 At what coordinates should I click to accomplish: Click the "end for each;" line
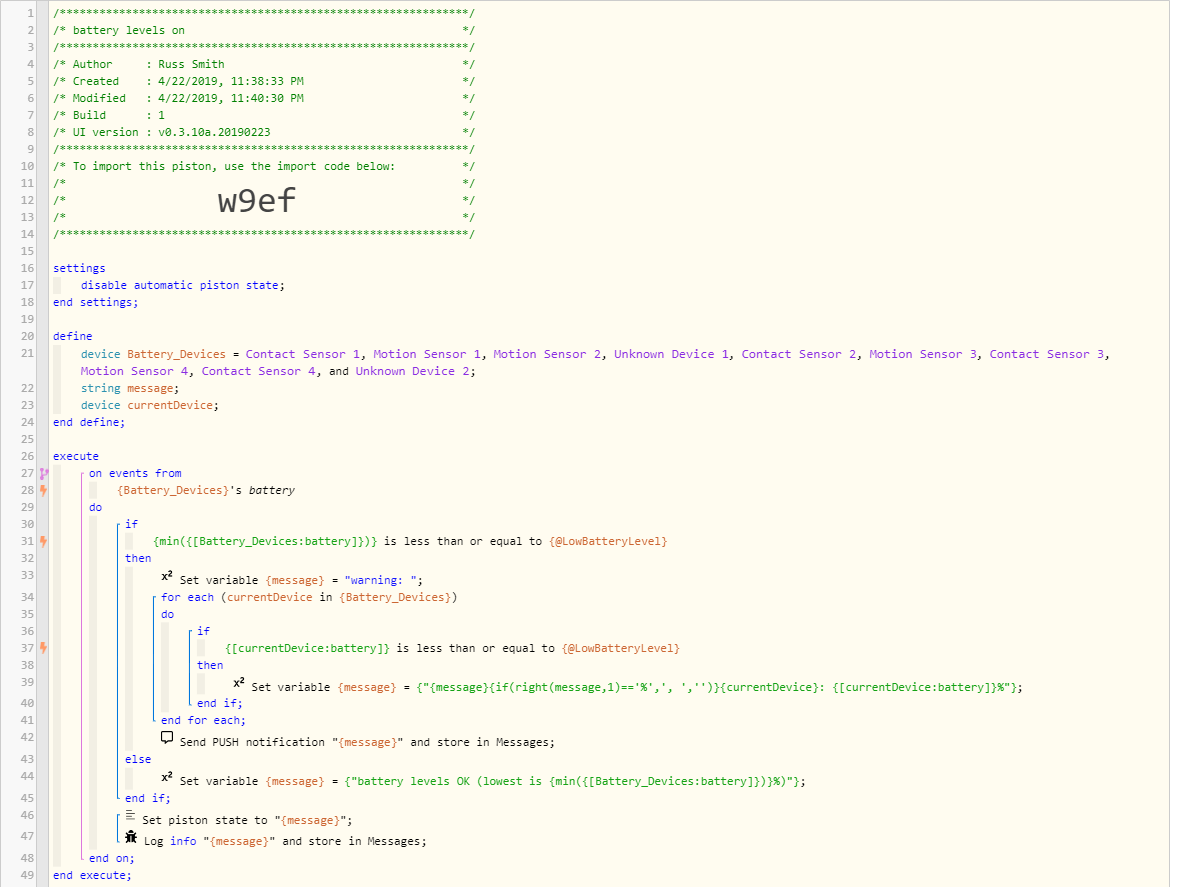pos(203,720)
